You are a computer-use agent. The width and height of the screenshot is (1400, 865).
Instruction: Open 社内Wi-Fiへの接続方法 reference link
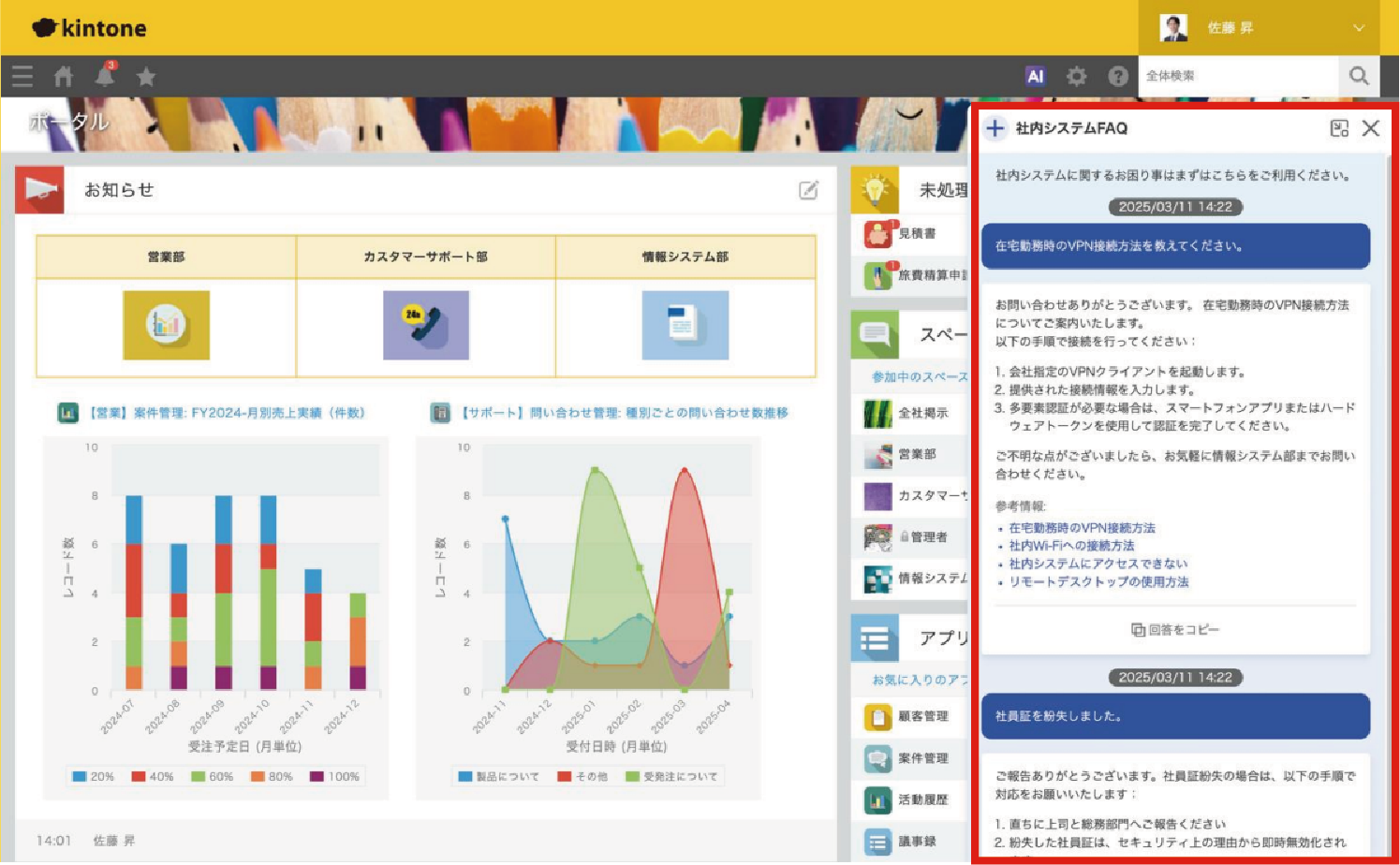pyautogui.click(x=1071, y=546)
